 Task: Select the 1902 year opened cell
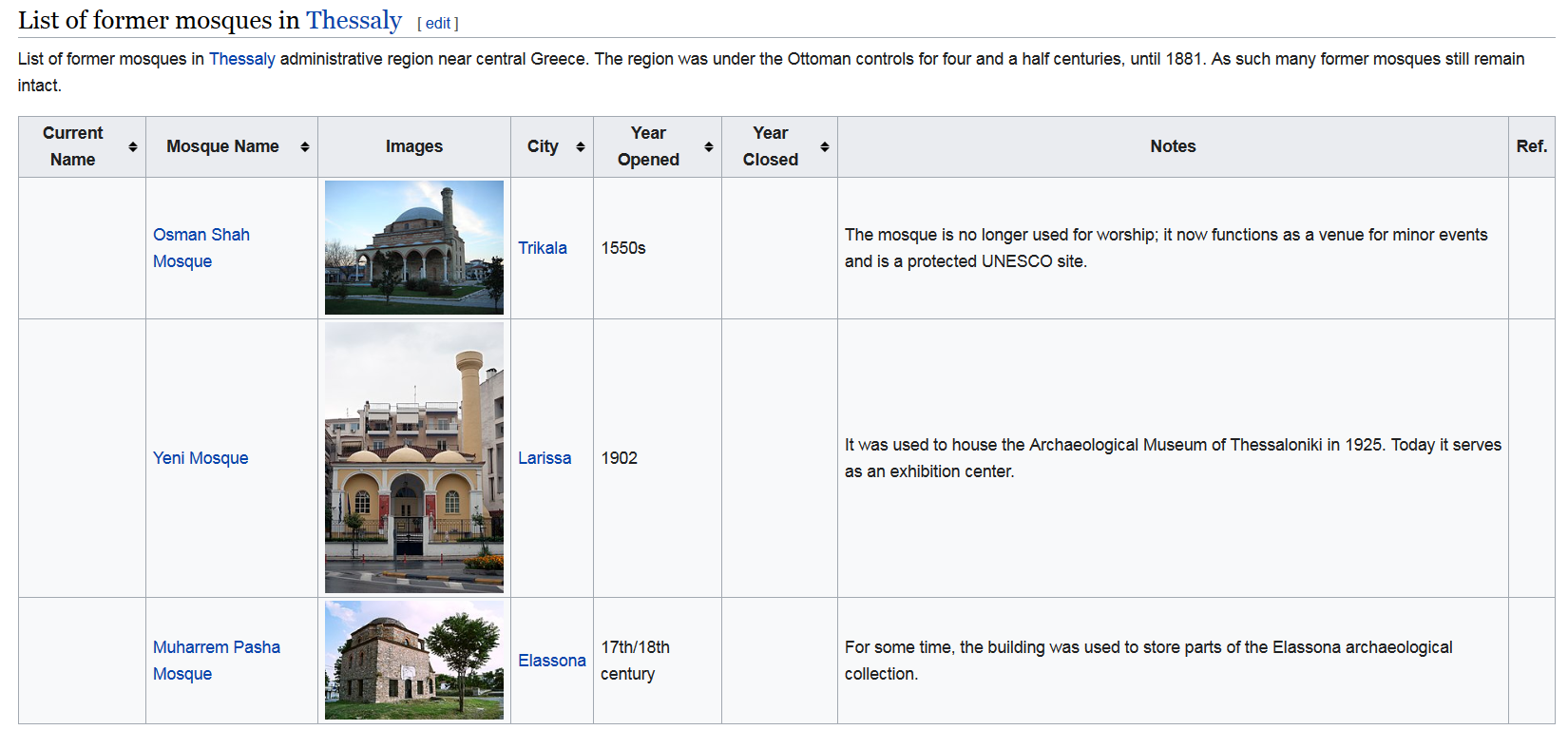click(x=658, y=458)
